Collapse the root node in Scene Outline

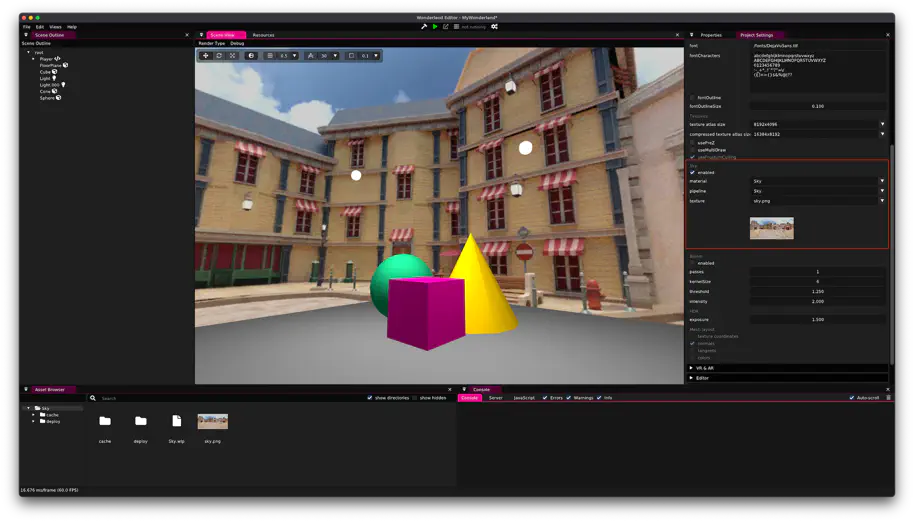point(29,52)
